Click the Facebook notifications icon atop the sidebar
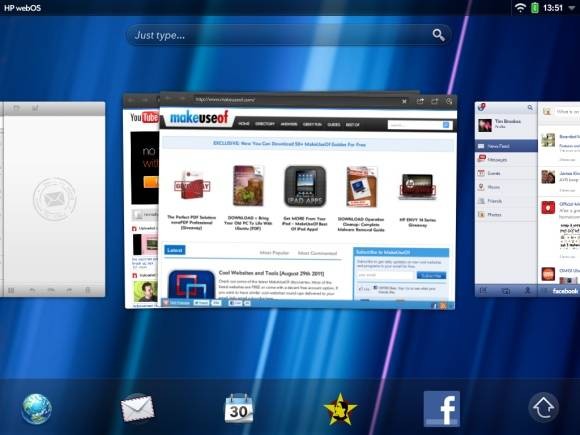 tap(482, 107)
